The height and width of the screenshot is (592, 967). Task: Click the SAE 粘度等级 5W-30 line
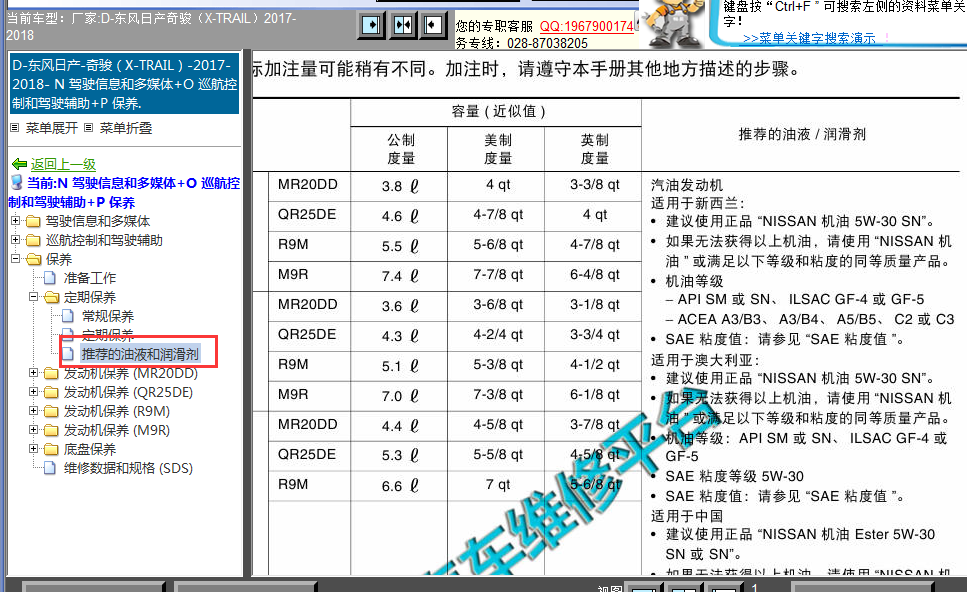(x=734, y=476)
